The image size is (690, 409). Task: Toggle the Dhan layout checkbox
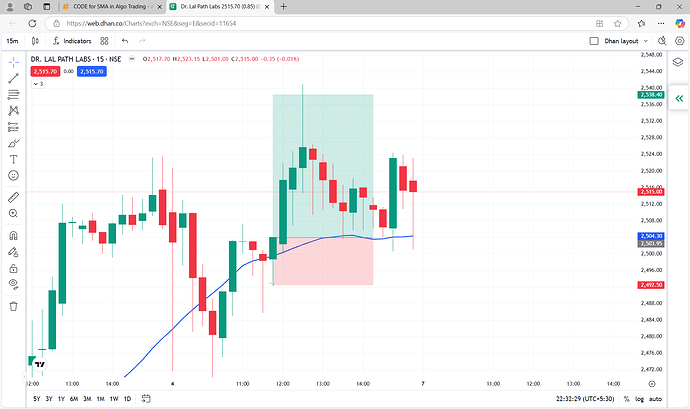coord(594,41)
